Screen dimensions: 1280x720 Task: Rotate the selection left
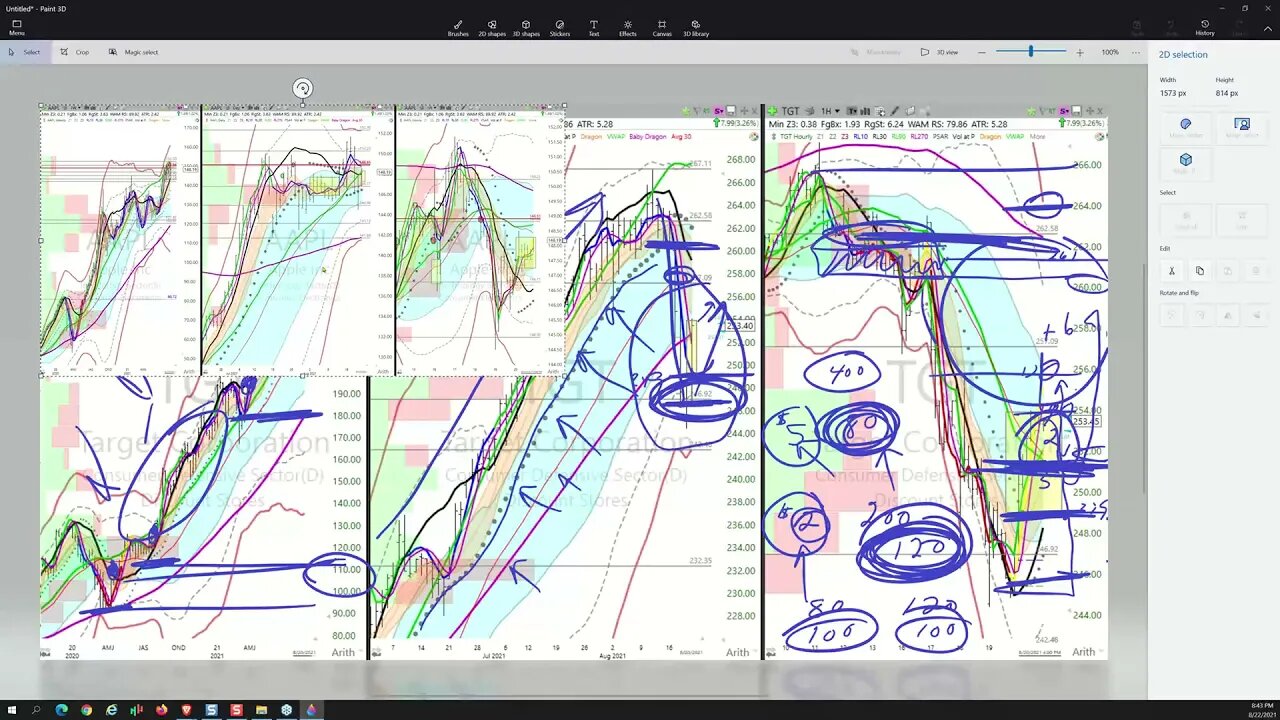click(x=1172, y=315)
